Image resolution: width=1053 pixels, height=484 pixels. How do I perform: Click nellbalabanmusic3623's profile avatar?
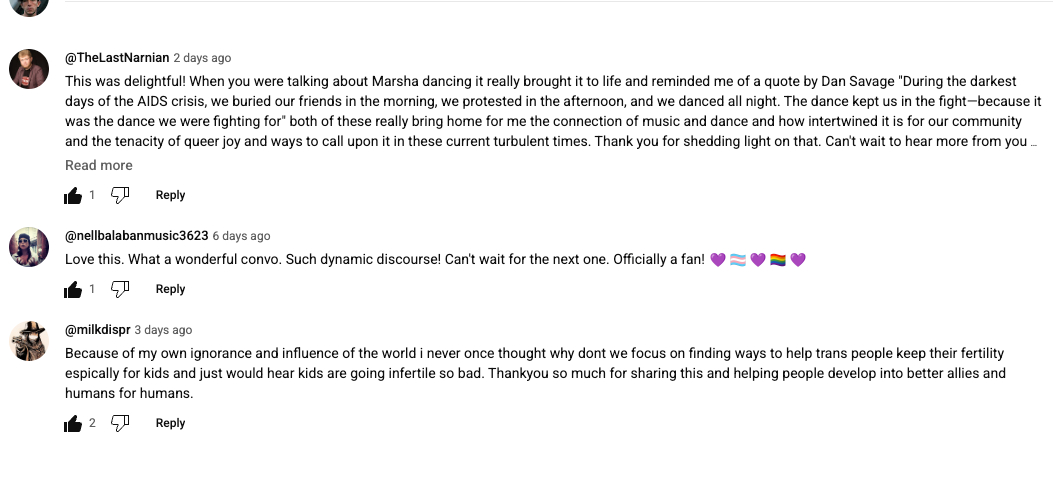pyautogui.click(x=29, y=247)
